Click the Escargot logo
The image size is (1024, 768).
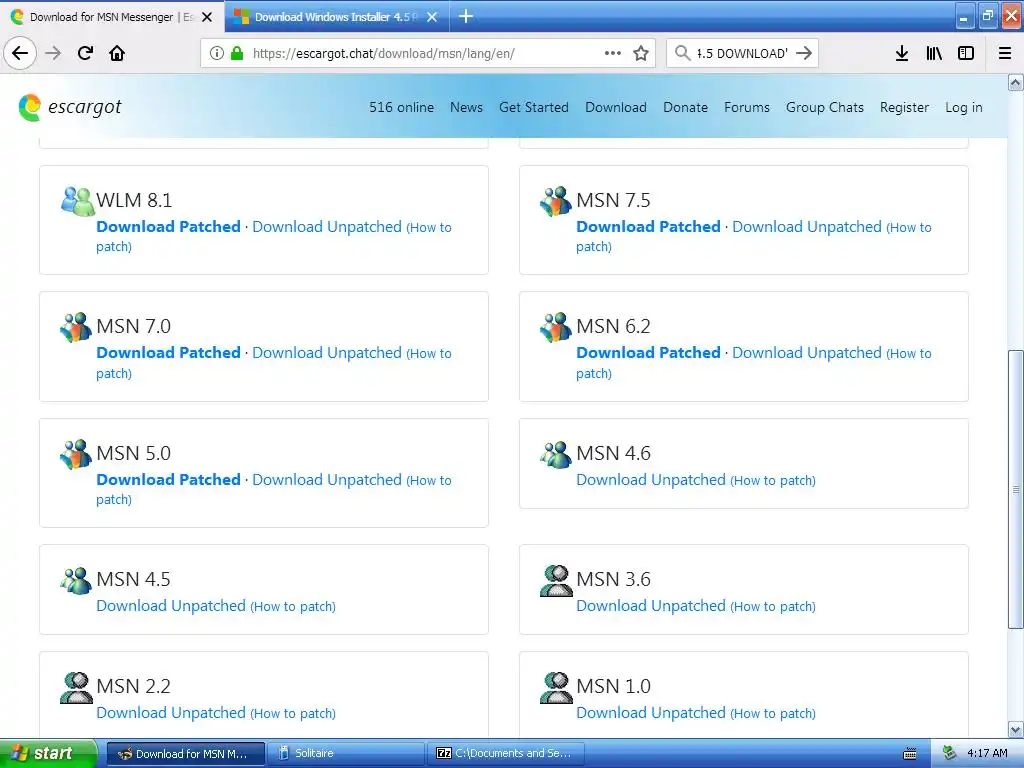click(70, 107)
